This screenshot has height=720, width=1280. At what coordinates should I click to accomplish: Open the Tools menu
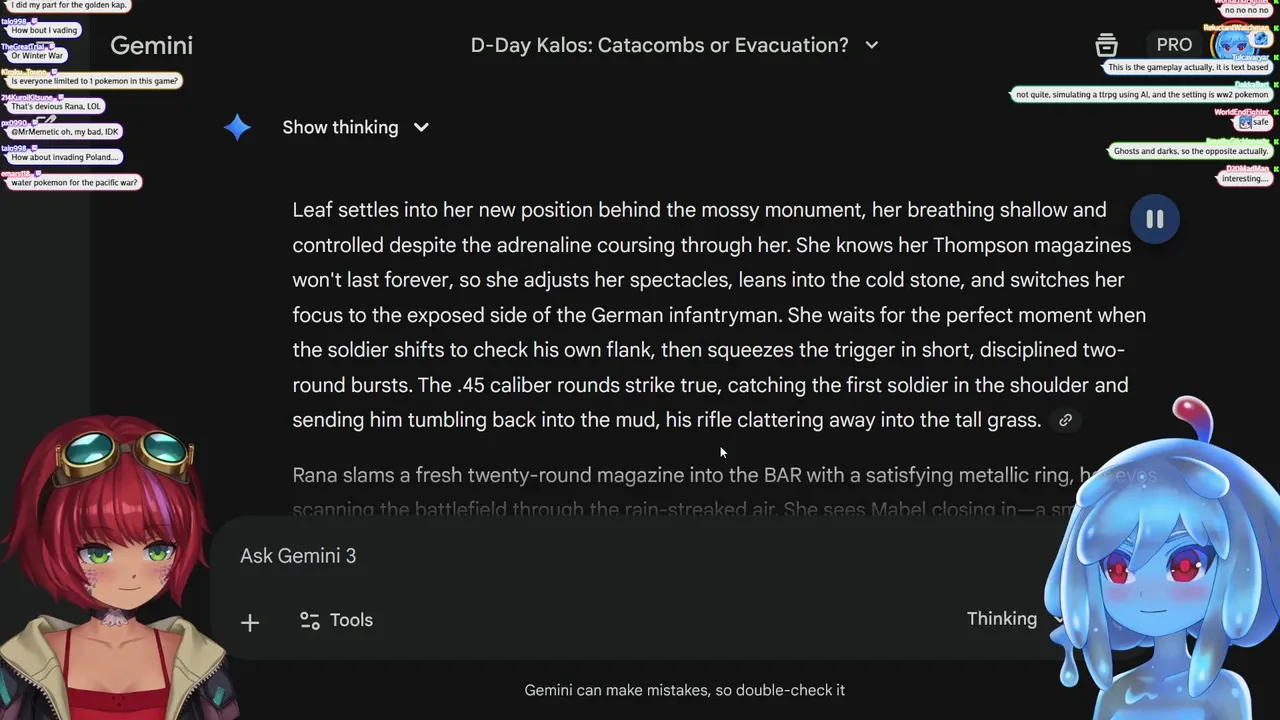[x=336, y=620]
